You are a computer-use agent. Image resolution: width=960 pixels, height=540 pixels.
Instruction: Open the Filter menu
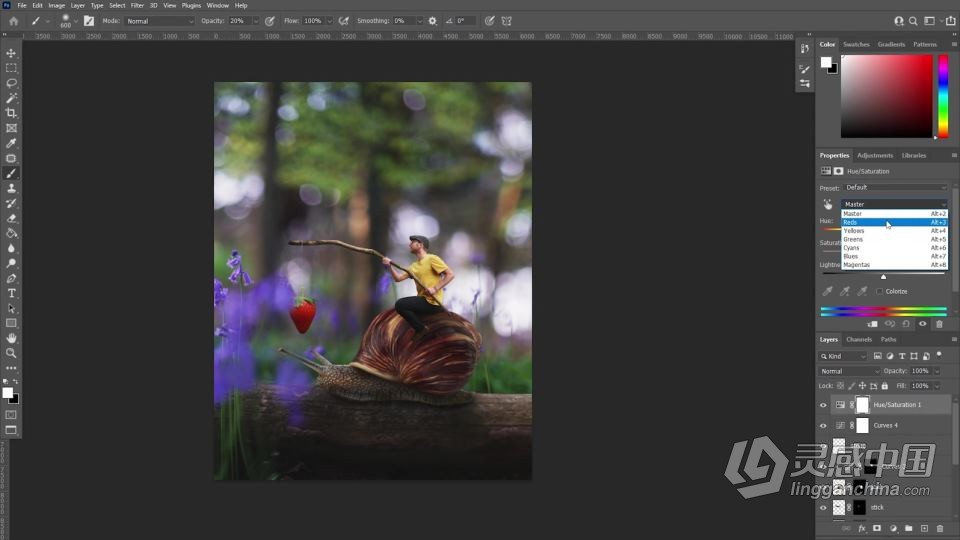pos(137,6)
